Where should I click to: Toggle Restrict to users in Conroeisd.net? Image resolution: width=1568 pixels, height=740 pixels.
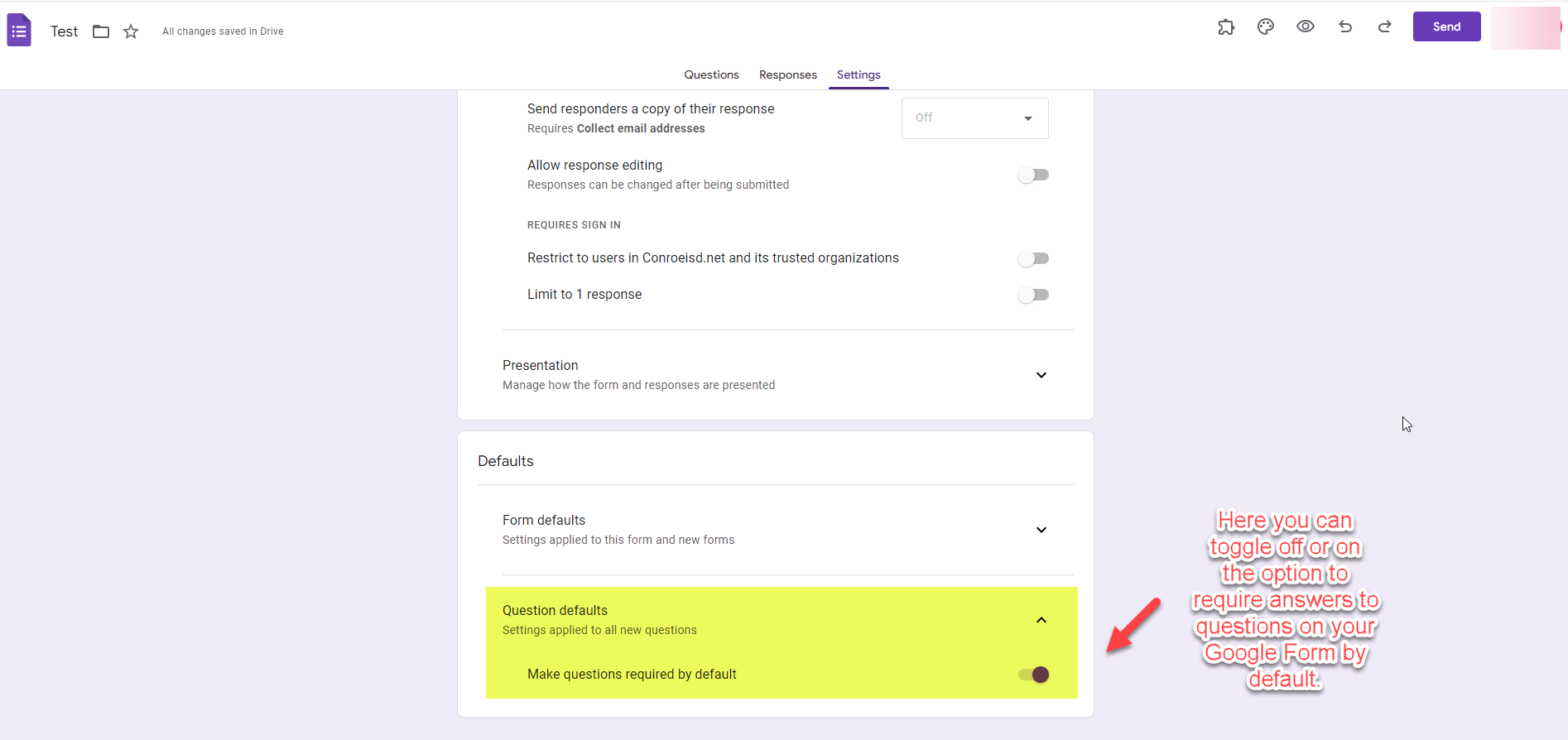tap(1033, 258)
